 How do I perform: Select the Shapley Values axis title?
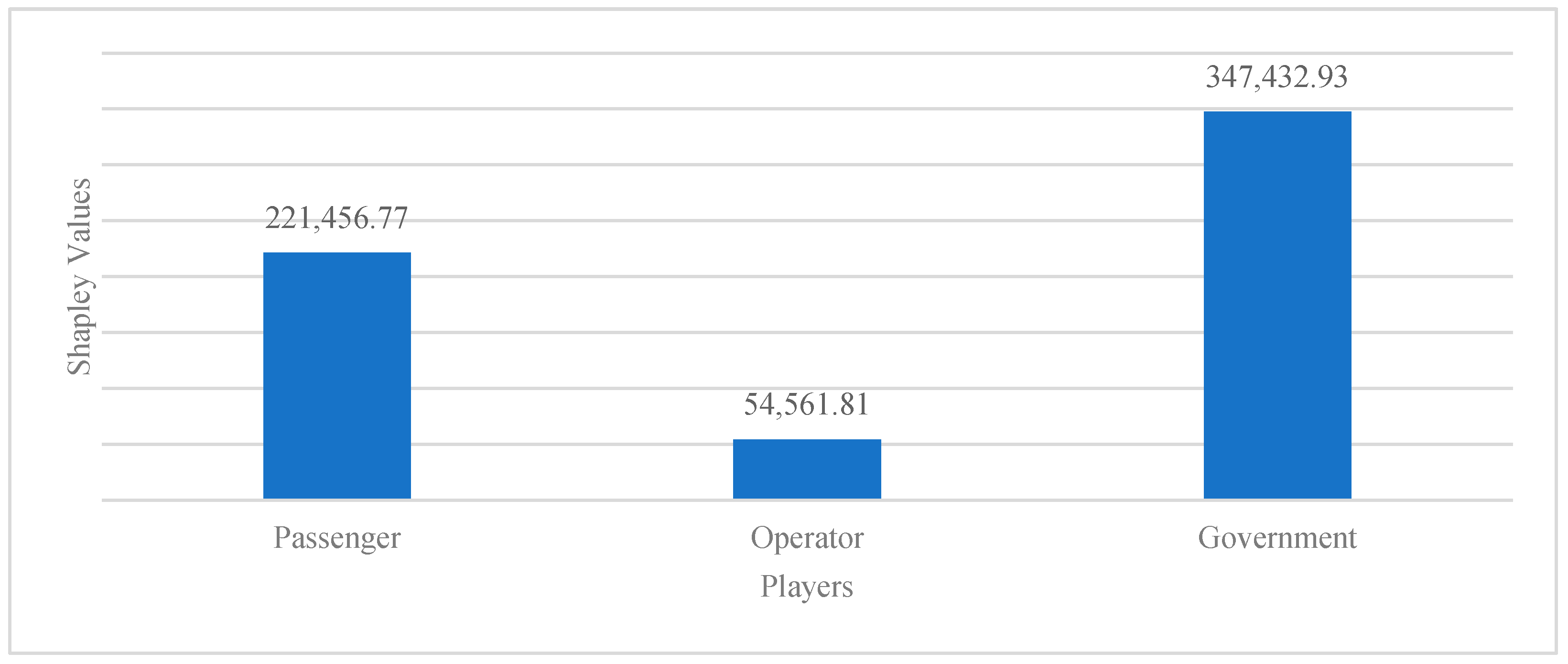79,277
